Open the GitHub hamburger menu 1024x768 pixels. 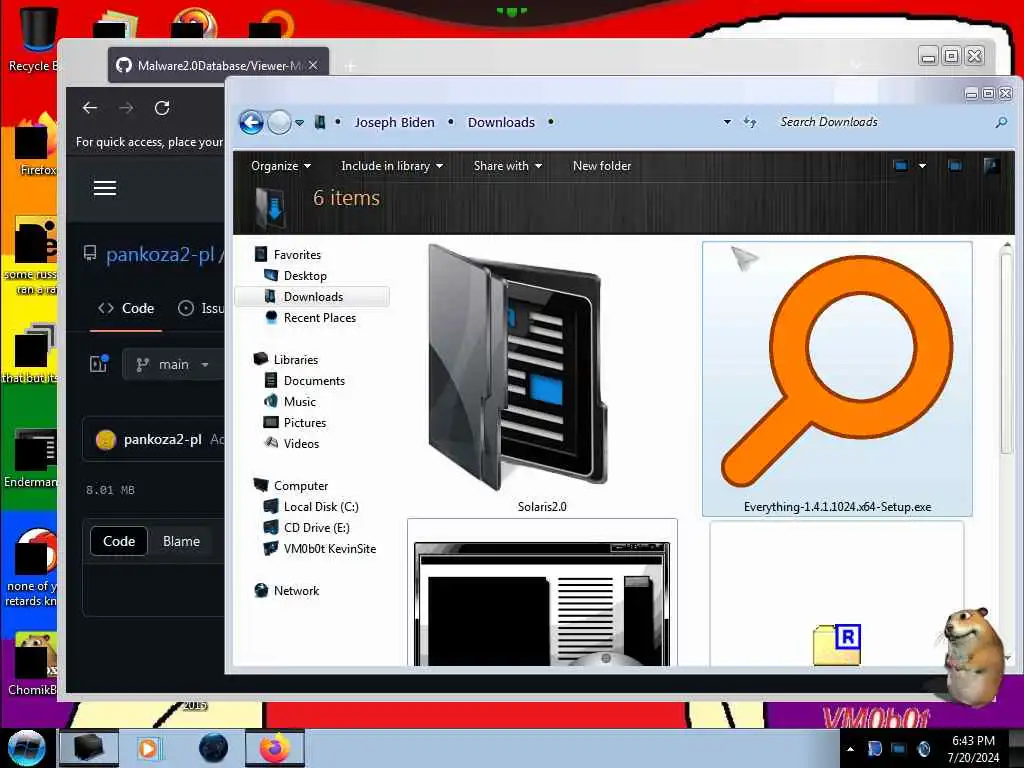pos(104,188)
